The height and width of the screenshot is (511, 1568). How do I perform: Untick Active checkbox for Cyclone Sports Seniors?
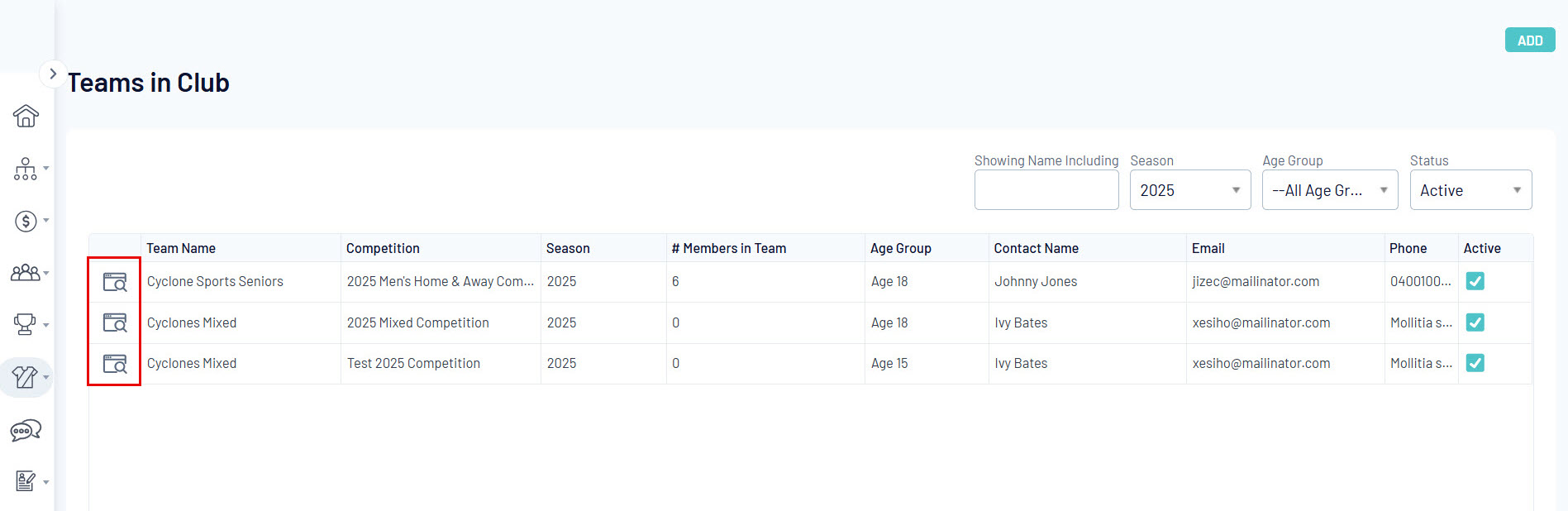[1475, 281]
